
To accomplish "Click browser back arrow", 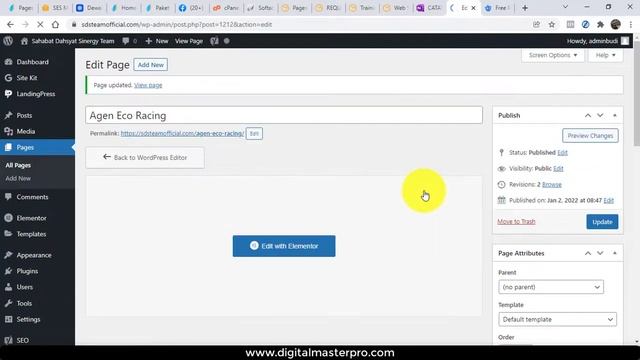I will [10, 24].
